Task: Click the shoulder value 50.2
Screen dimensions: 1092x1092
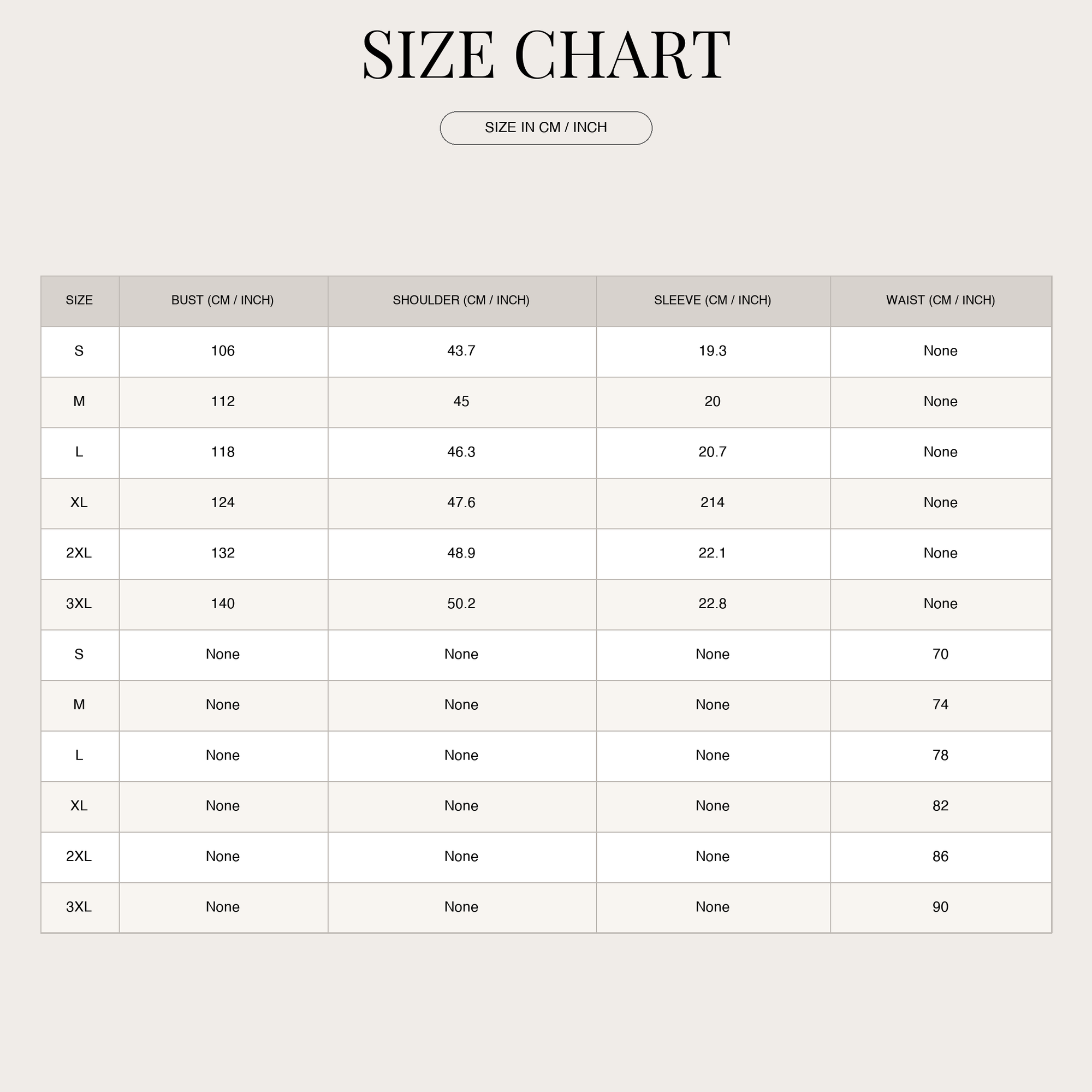Action: pyautogui.click(x=461, y=604)
